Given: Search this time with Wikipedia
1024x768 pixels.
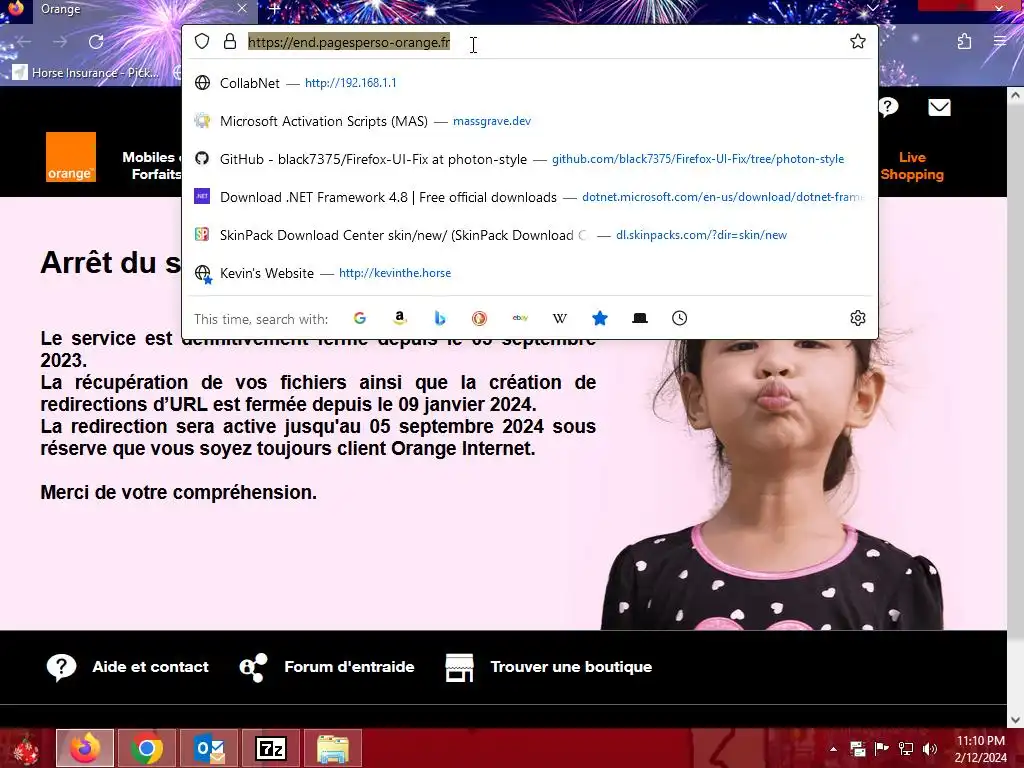Looking at the screenshot, I should [560, 318].
